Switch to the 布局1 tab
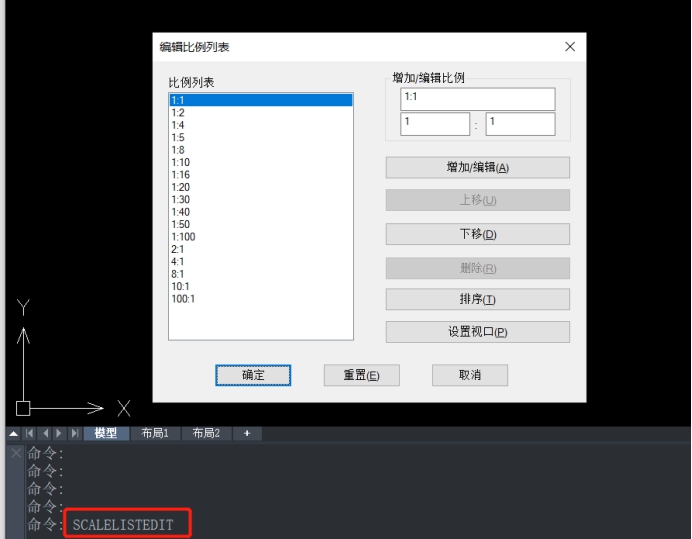This screenshot has height=539, width=692. click(154, 434)
